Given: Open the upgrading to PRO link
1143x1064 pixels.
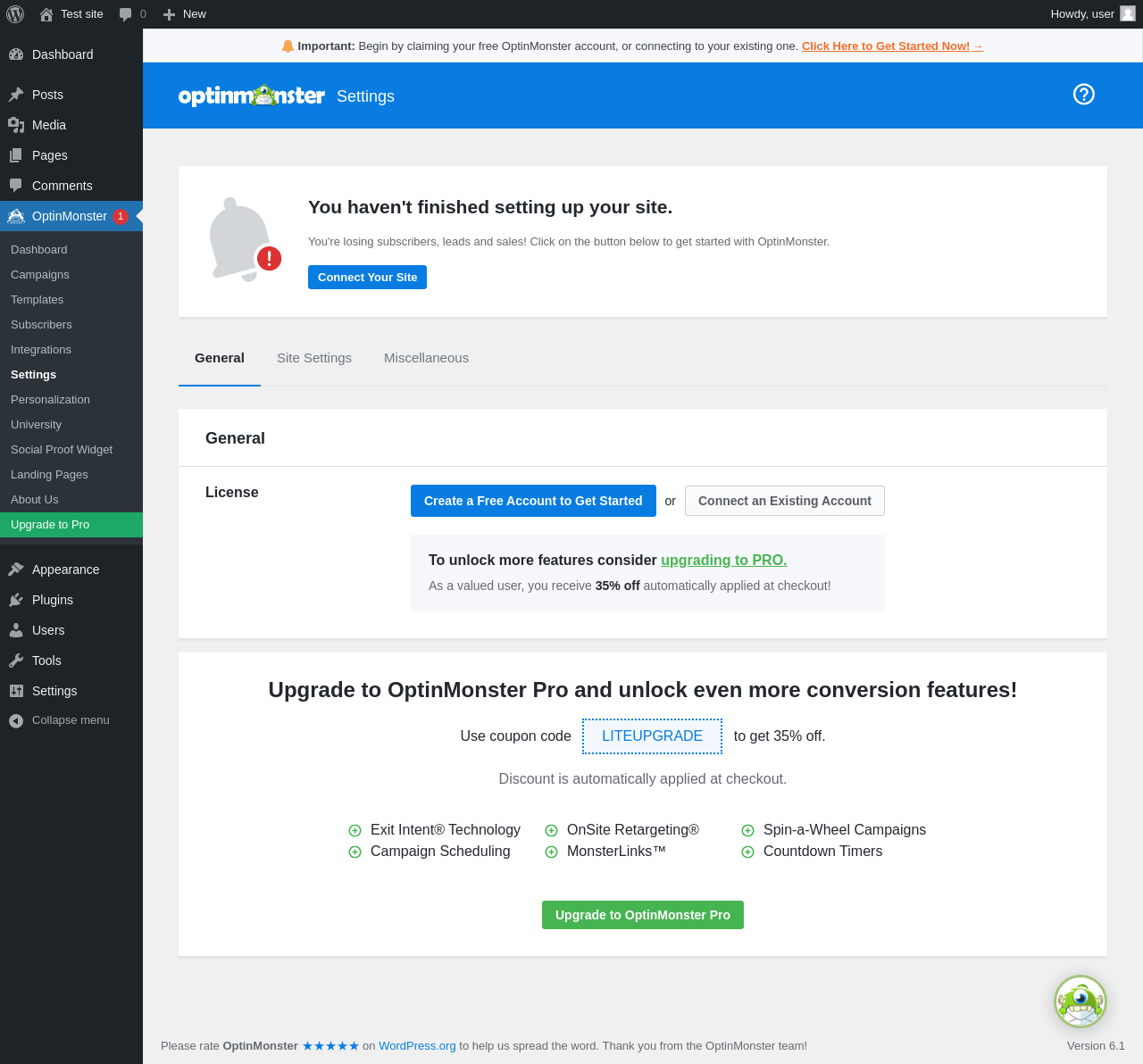Looking at the screenshot, I should click(x=723, y=561).
